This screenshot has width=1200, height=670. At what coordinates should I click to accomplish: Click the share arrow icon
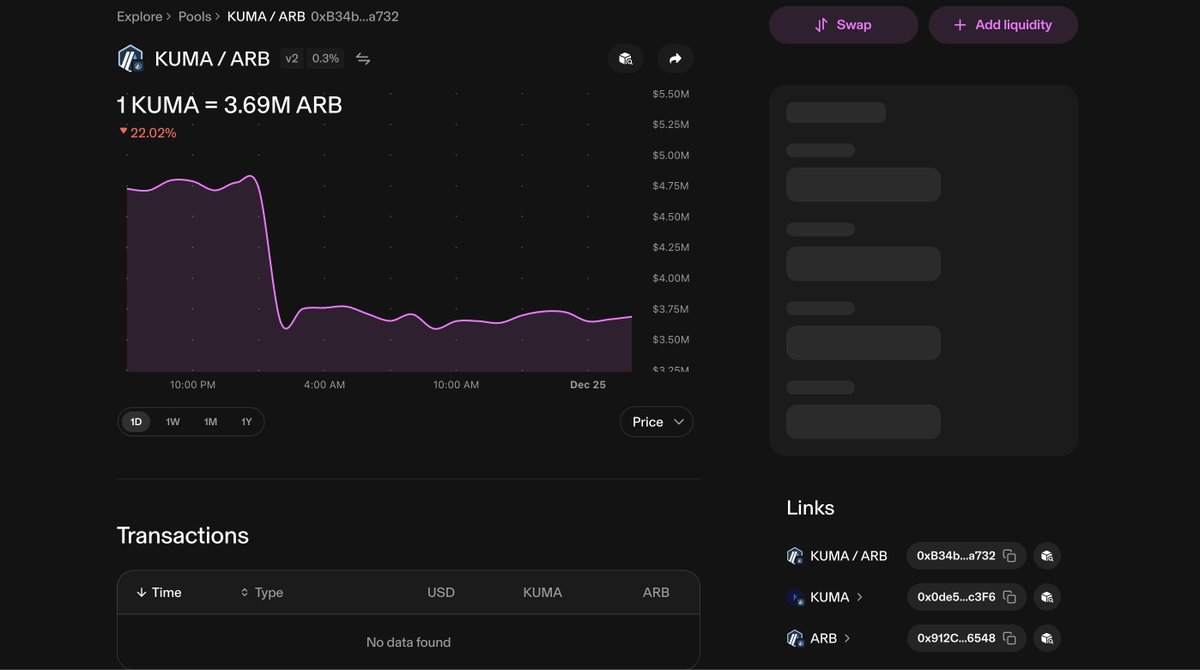[675, 59]
